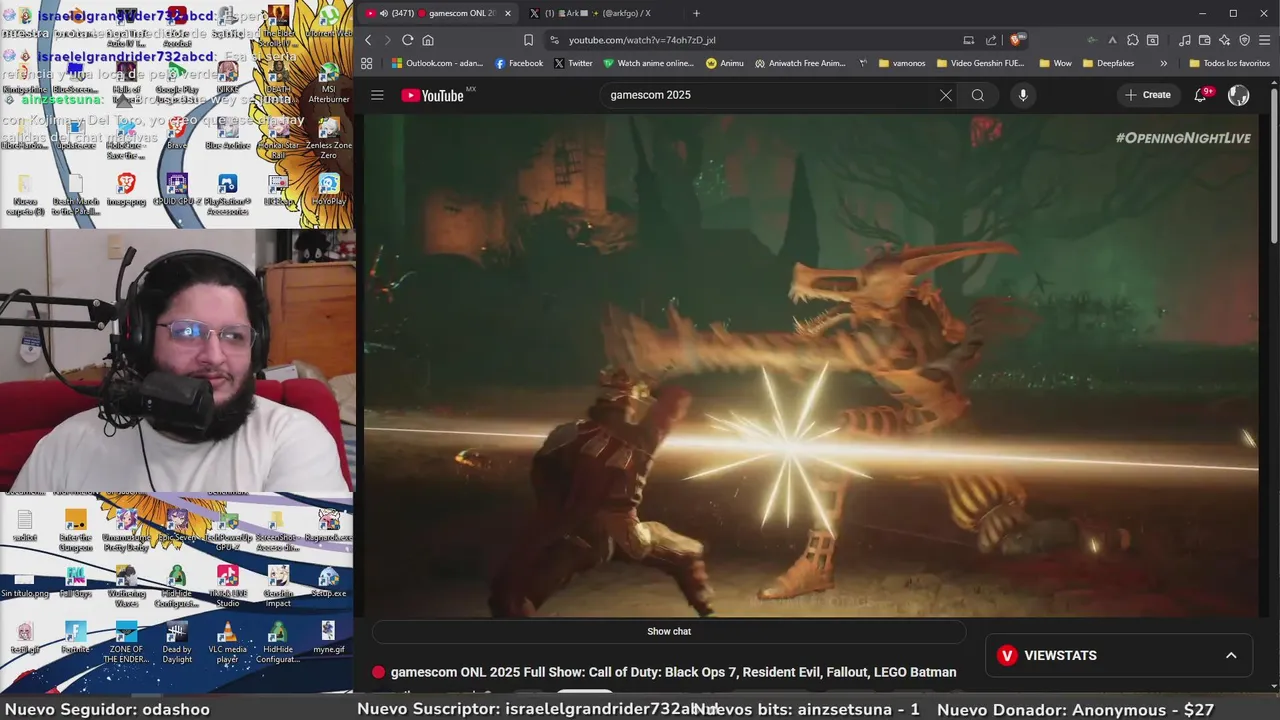
Task: Open Todos los favoritos folder
Action: 1229,63
